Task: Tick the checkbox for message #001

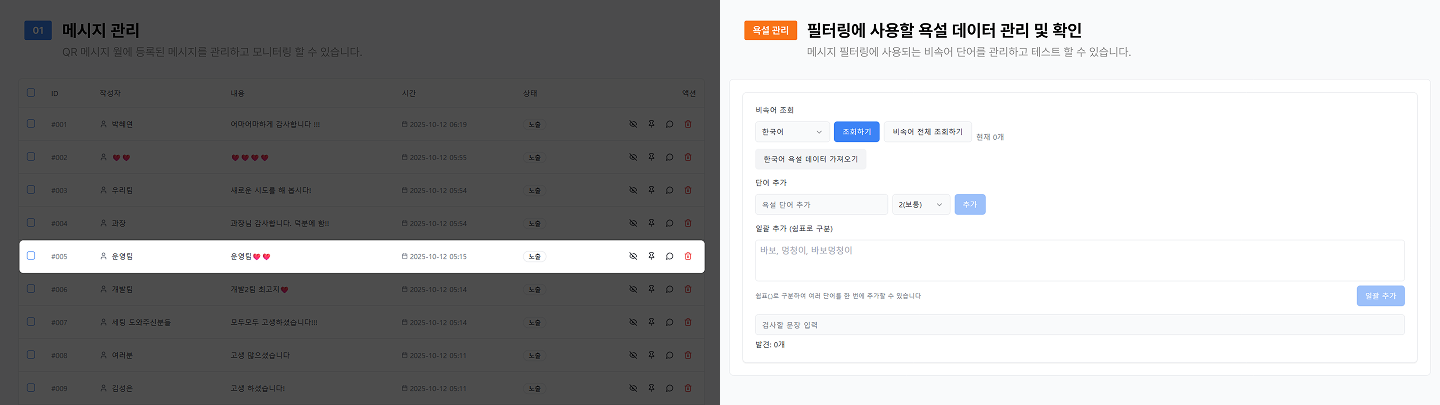Action: point(31,124)
